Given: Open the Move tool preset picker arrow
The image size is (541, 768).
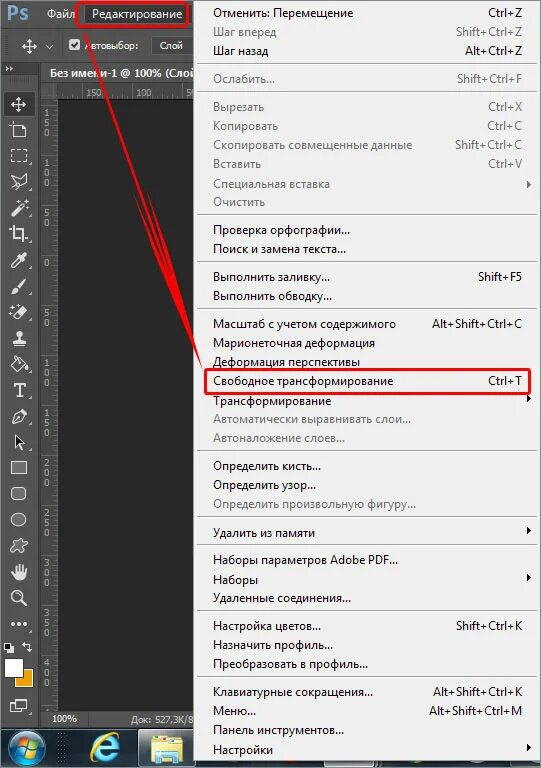Looking at the screenshot, I should (49, 47).
